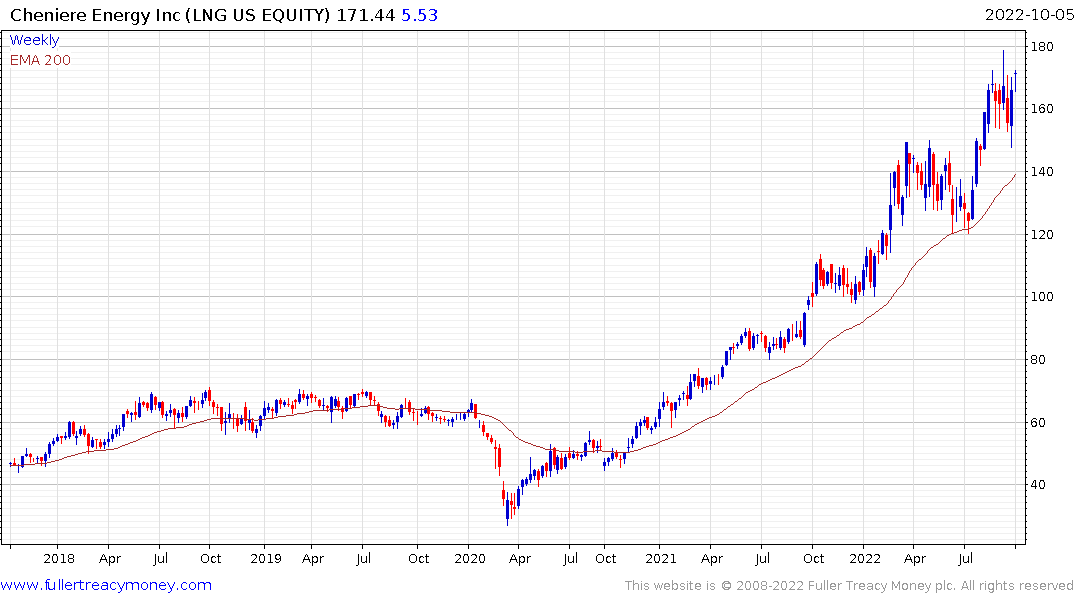This screenshot has height=600, width=1075.
Task: Click the 2021 year label on time axis
Action: [660, 558]
